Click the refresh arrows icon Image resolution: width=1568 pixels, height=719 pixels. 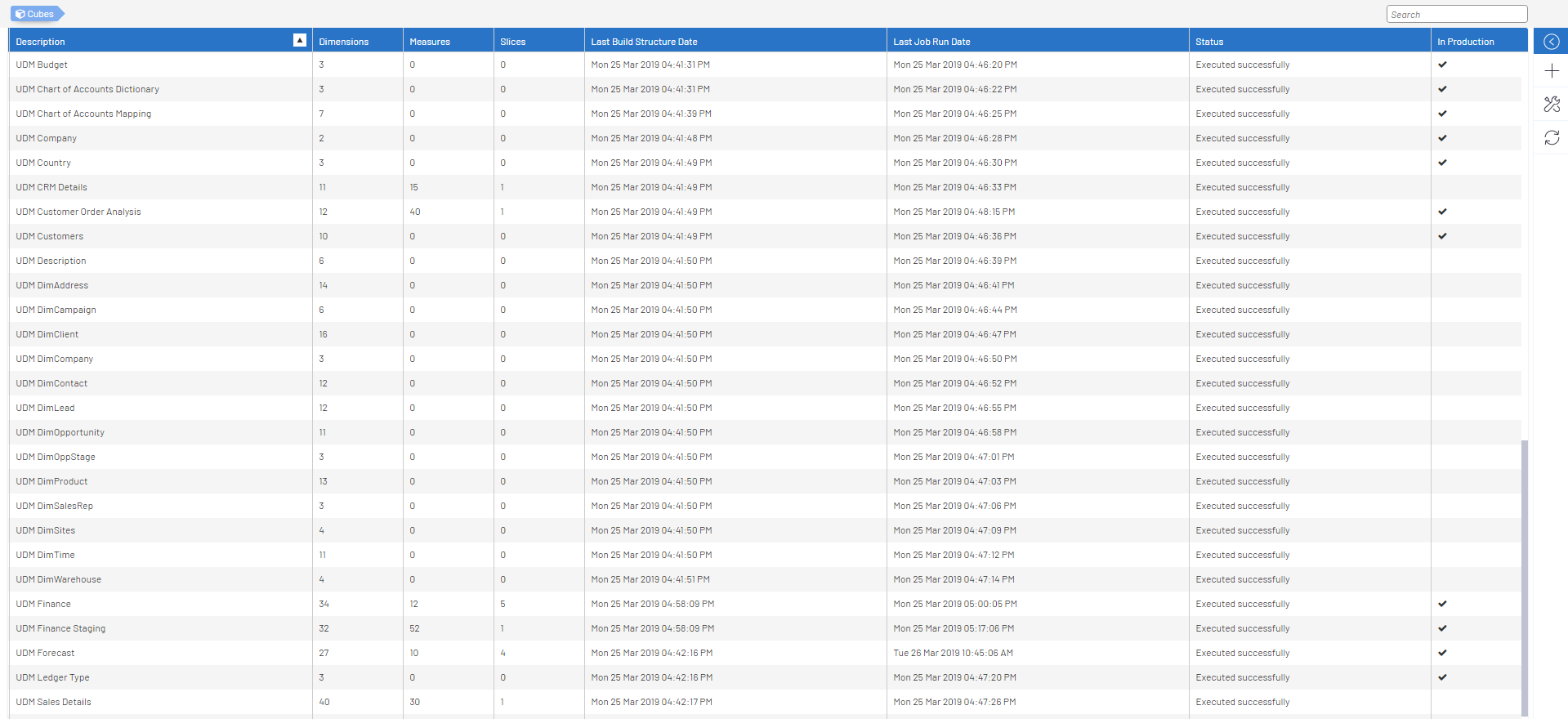(x=1551, y=138)
